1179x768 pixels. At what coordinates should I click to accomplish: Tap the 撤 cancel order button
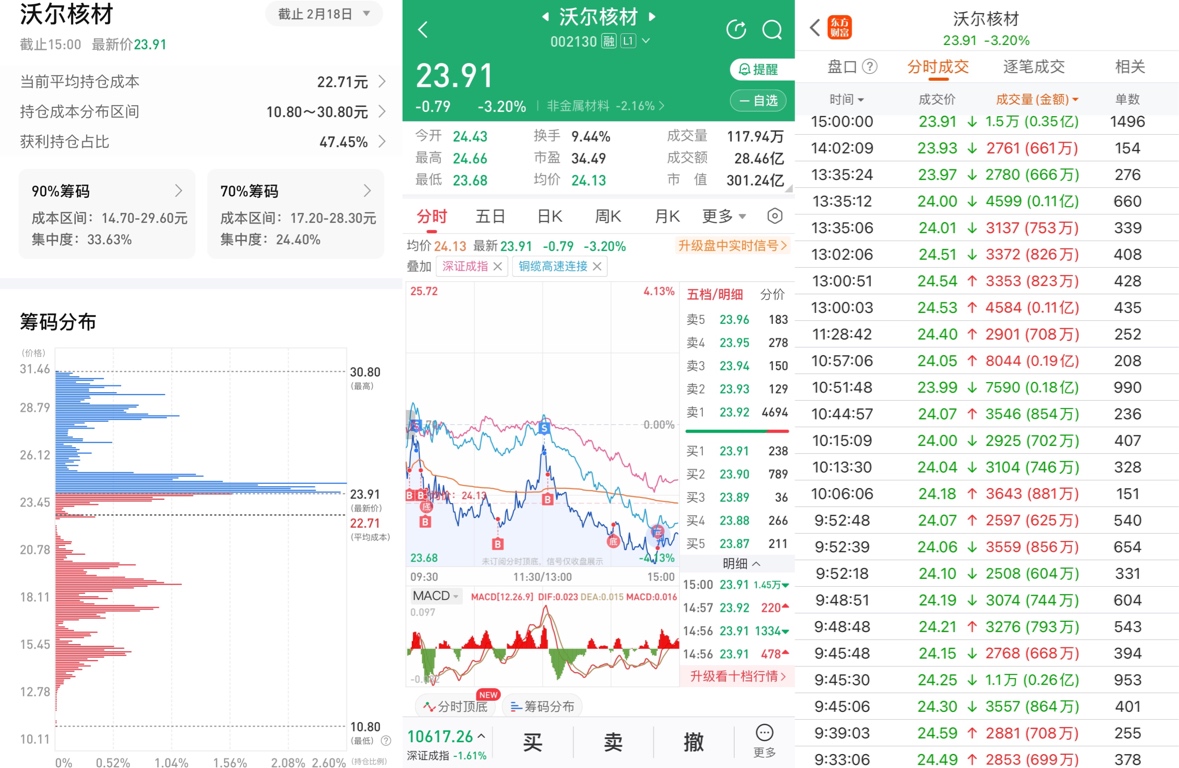coord(693,742)
